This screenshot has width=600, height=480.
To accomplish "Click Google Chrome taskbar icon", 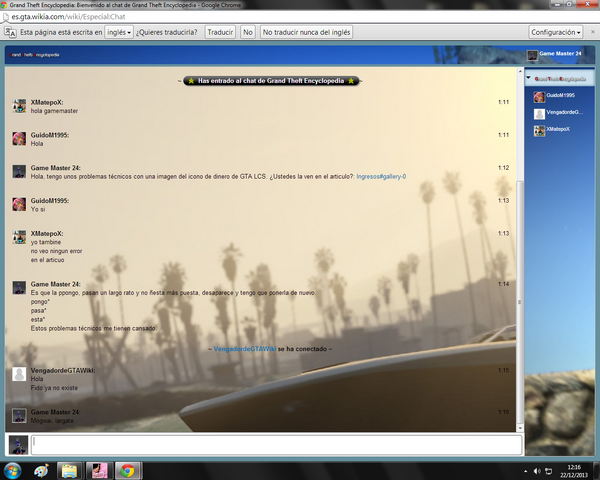I will click(x=128, y=471).
